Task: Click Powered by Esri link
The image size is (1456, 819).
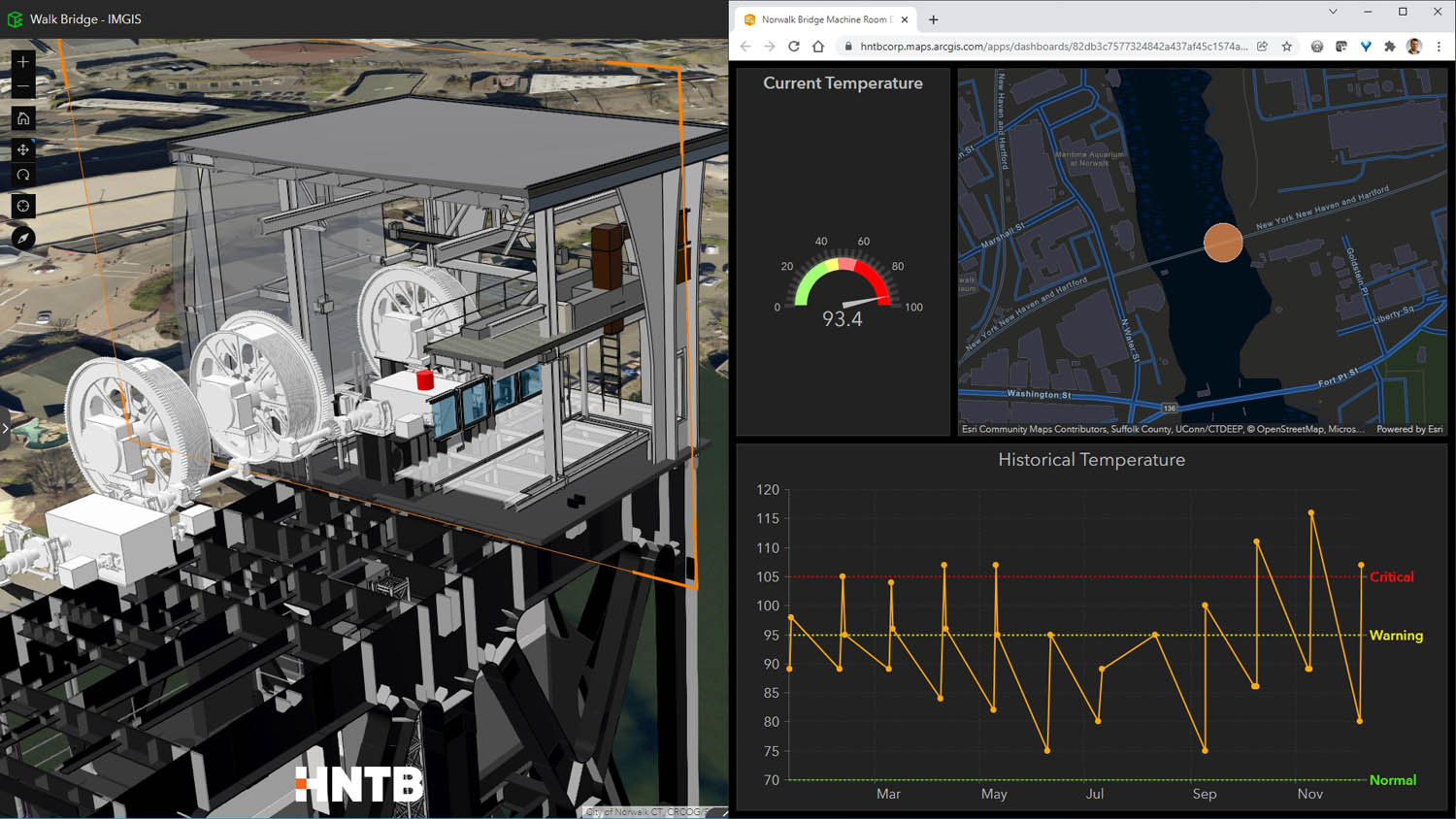Action: click(1409, 429)
